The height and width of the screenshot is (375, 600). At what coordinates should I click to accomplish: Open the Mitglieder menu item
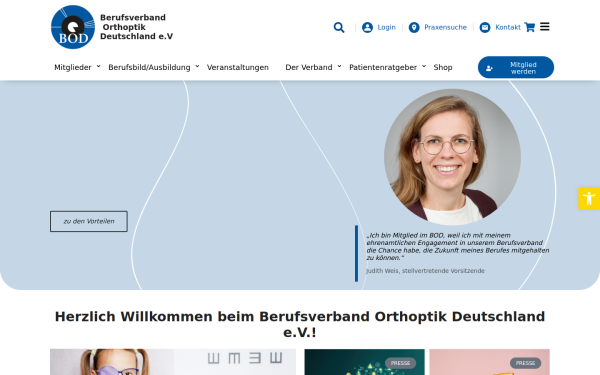[73, 67]
